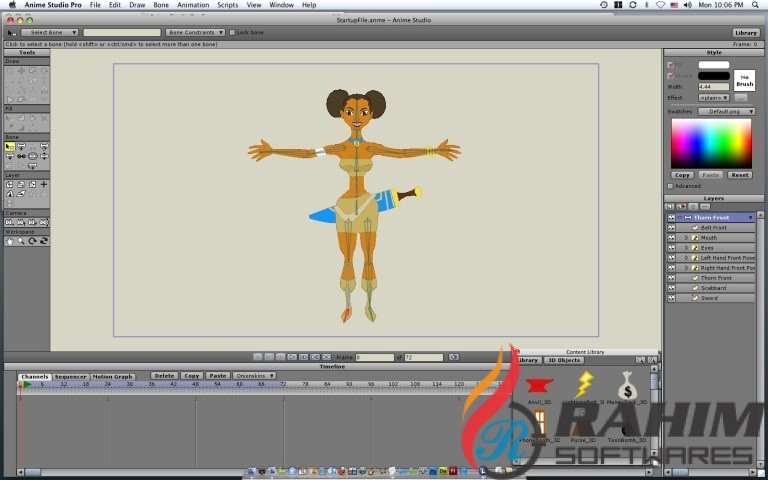Enable the Lock bone checkbox
The width and height of the screenshot is (768, 480).
click(x=232, y=32)
